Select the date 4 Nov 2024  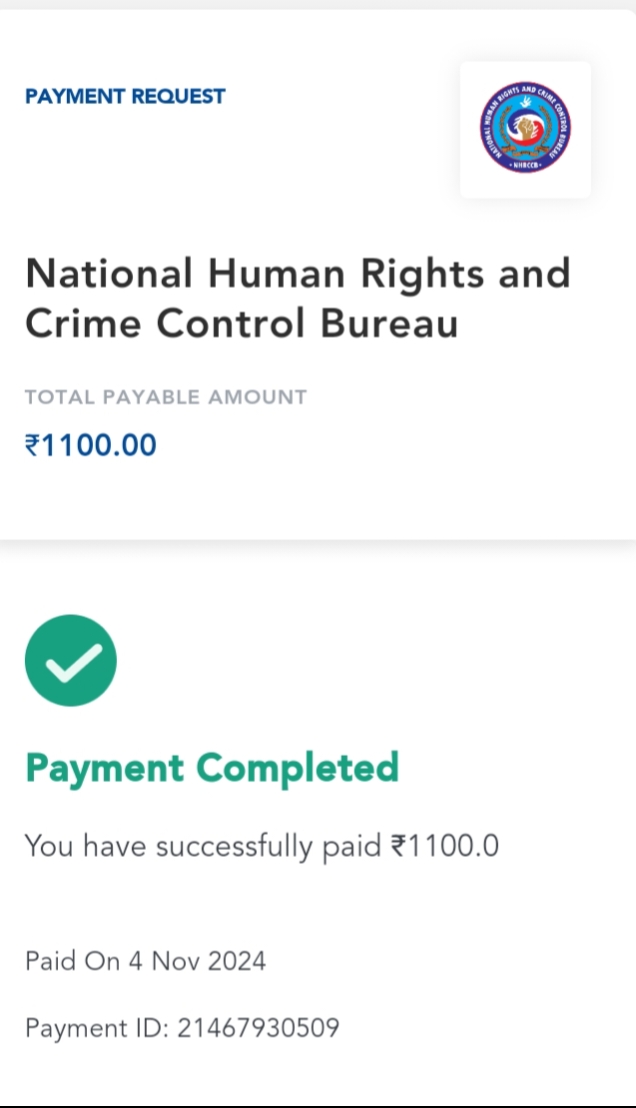pos(196,962)
